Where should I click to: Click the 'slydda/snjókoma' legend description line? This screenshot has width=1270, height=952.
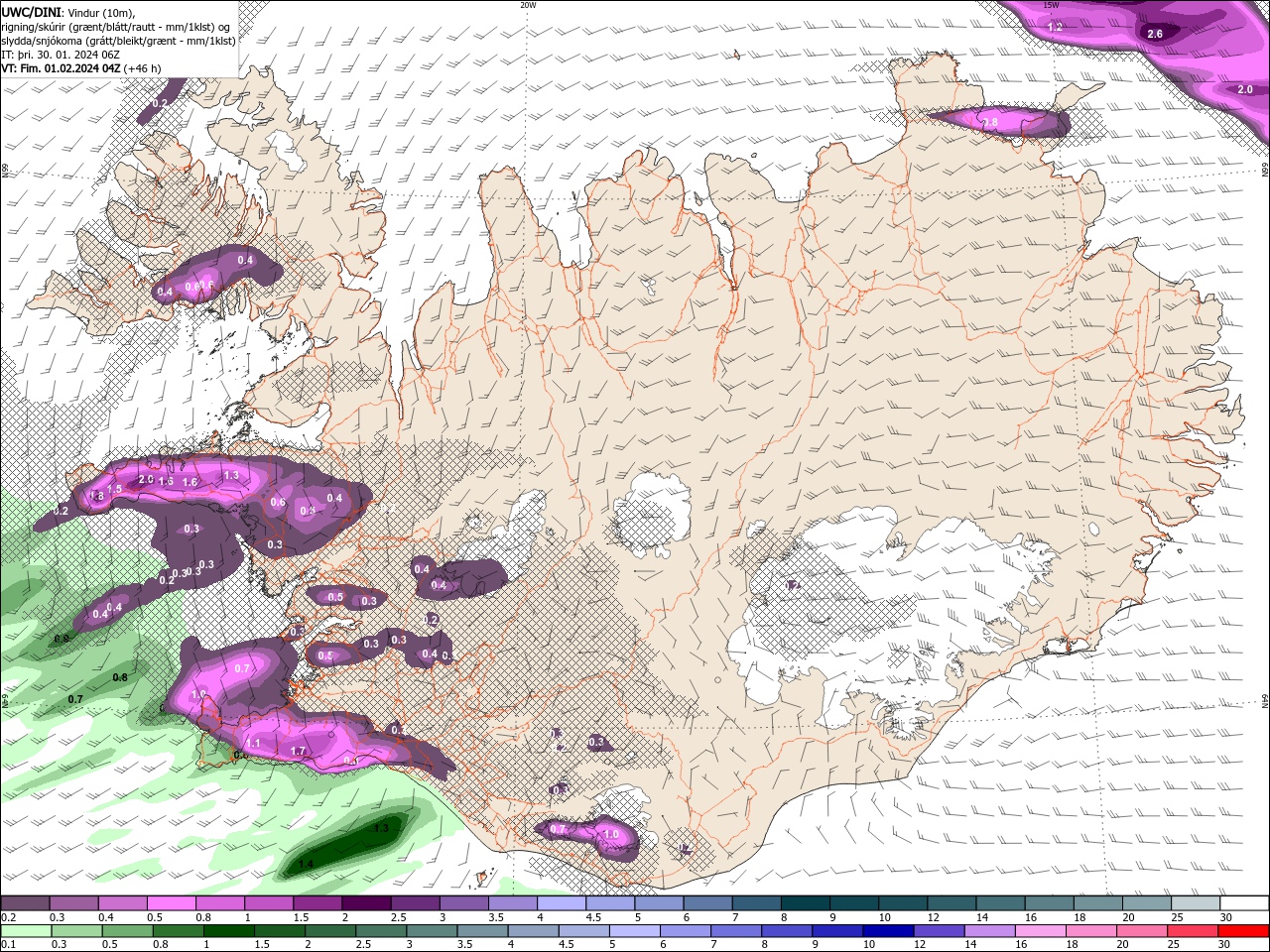119,41
